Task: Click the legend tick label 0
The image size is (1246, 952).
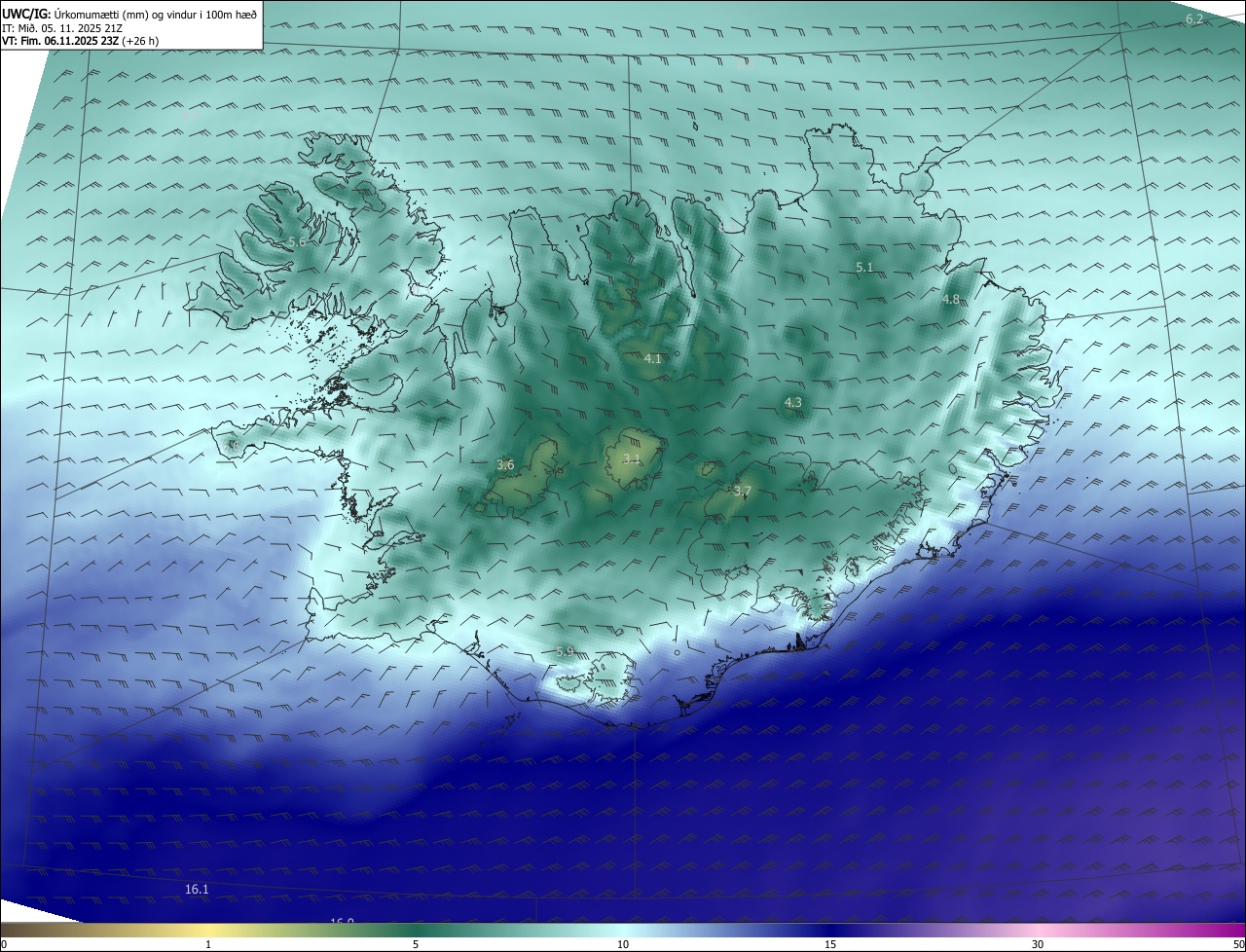Action: pyautogui.click(x=4, y=945)
